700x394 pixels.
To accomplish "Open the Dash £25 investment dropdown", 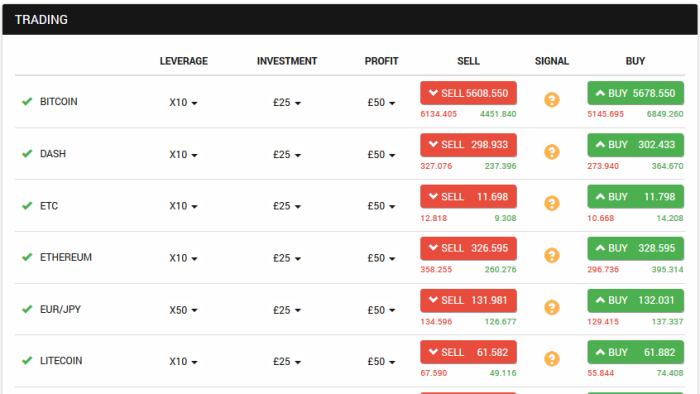I will pyautogui.click(x=287, y=155).
